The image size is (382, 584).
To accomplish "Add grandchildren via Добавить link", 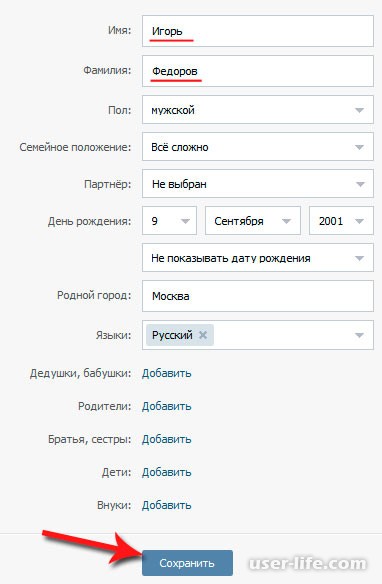I will [x=166, y=505].
